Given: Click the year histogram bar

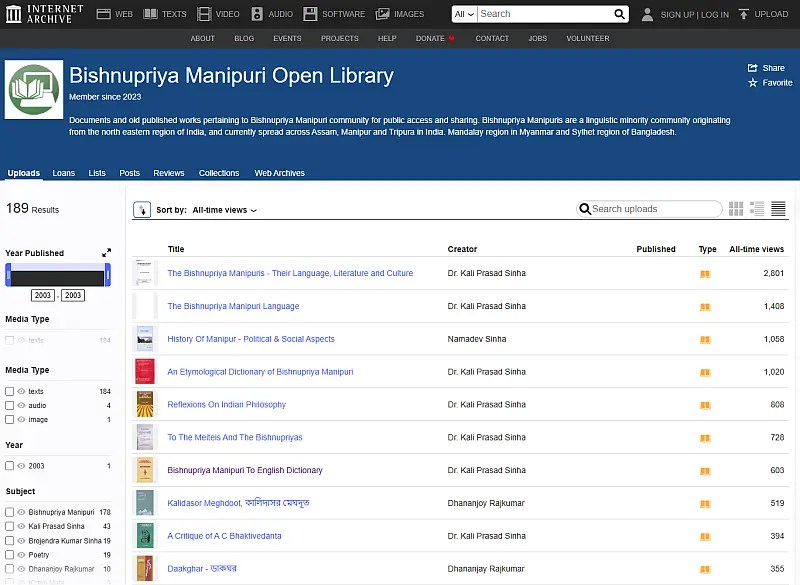Looking at the screenshot, I should pos(58,278).
